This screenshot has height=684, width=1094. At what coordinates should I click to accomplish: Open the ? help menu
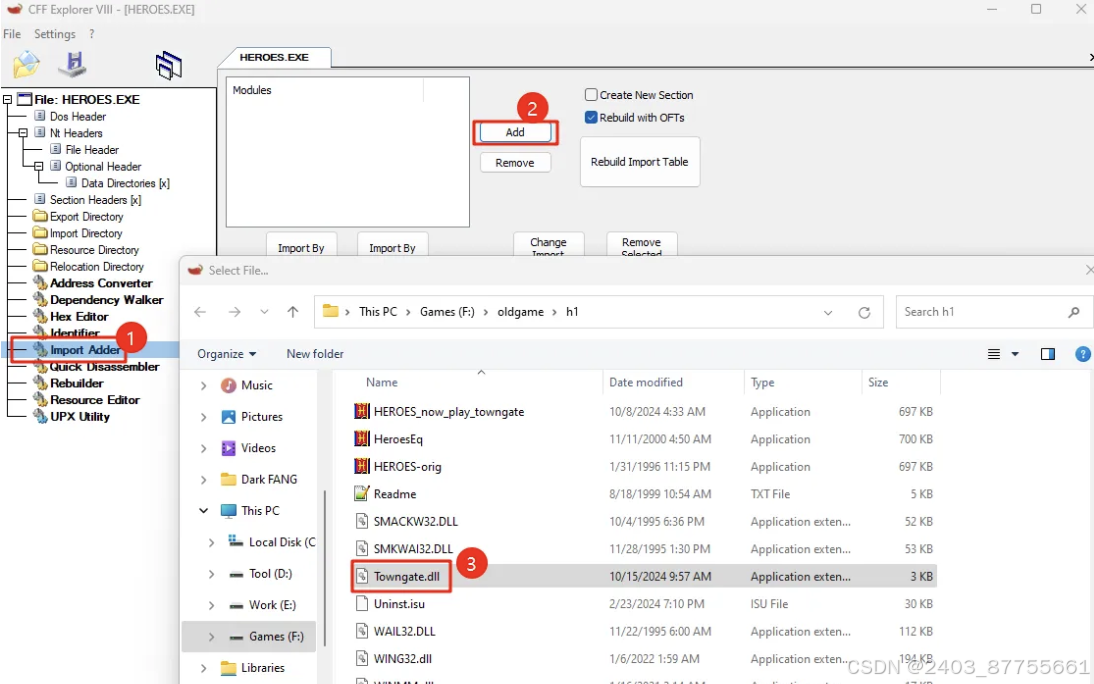91,34
